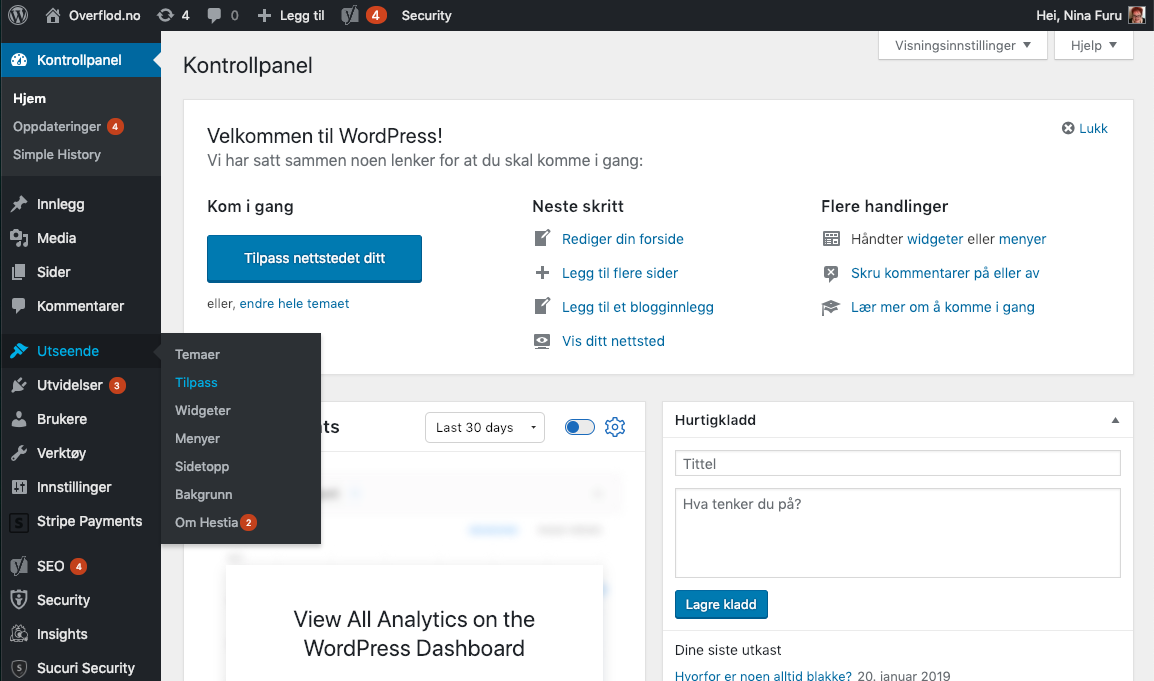
Task: Click the Innlegg pushpin icon
Action: point(19,204)
